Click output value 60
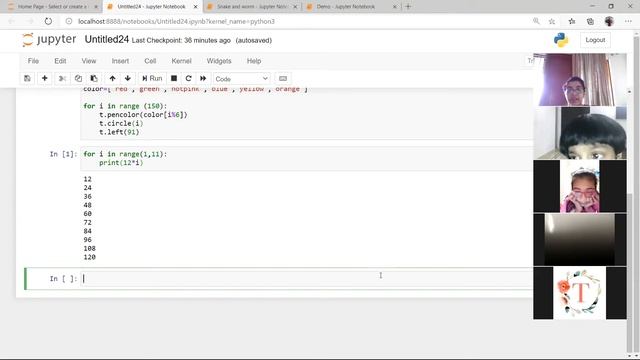 point(87,214)
